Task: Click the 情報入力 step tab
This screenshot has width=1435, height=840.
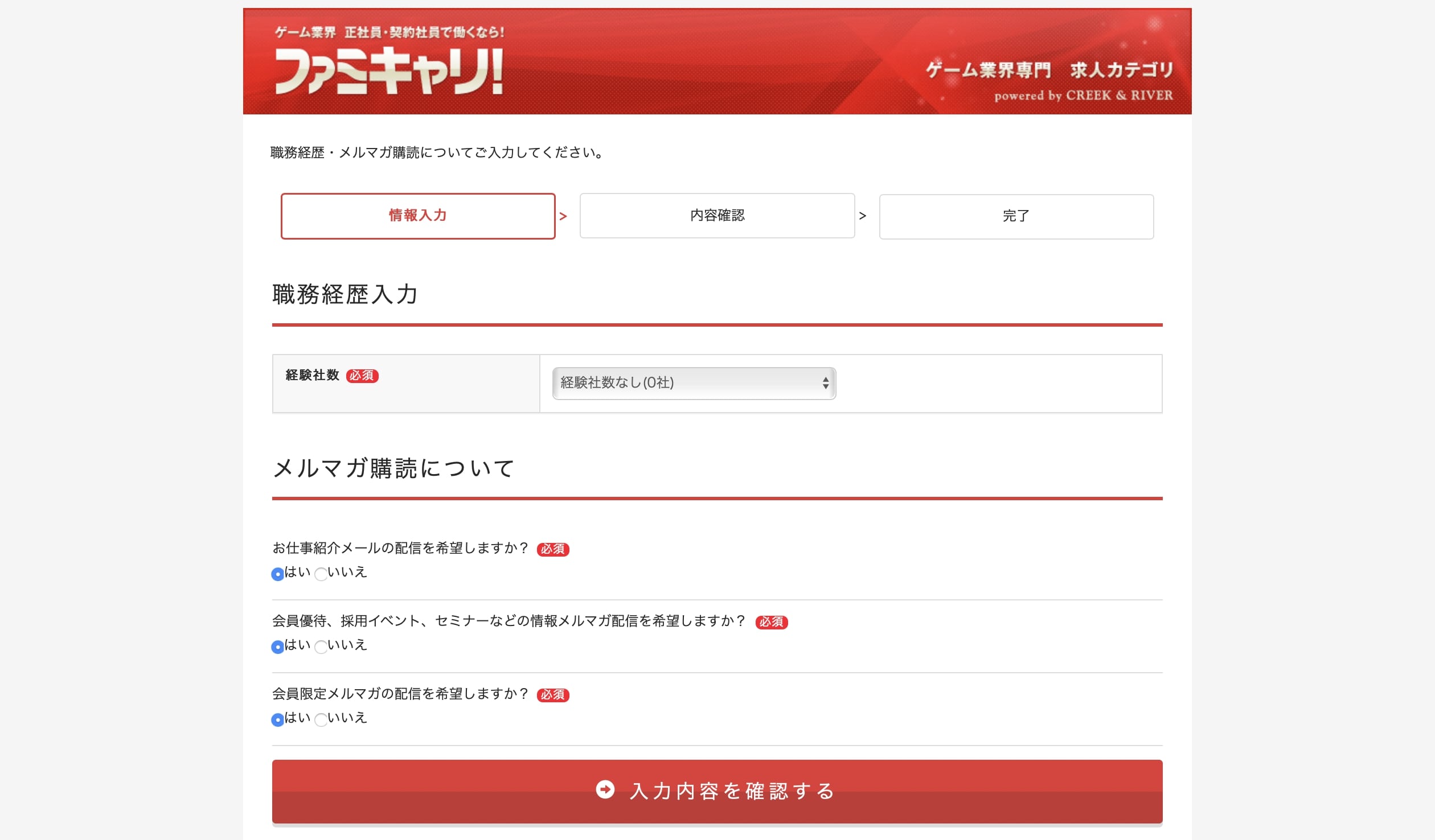Action: point(417,216)
